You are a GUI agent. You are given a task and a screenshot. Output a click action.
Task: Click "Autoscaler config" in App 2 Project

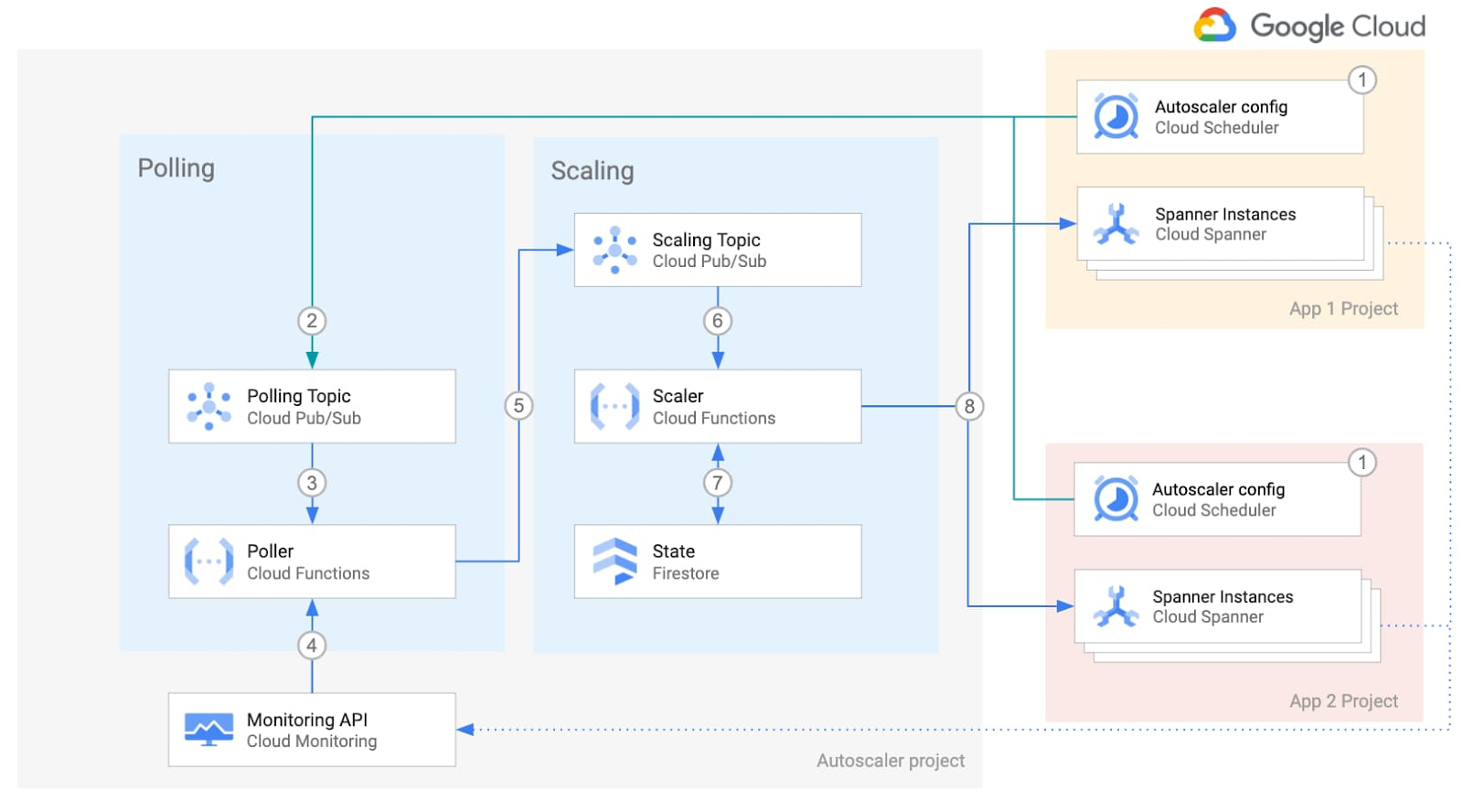1219,489
